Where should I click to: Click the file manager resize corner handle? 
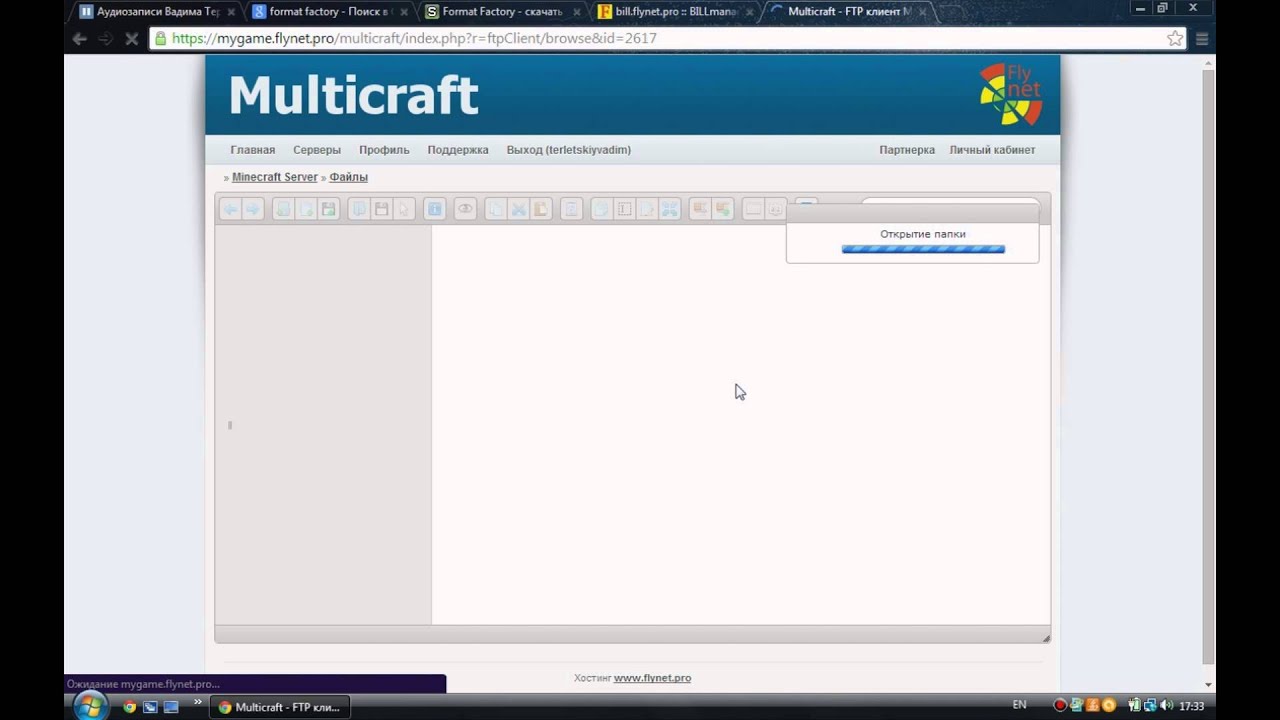(1046, 638)
